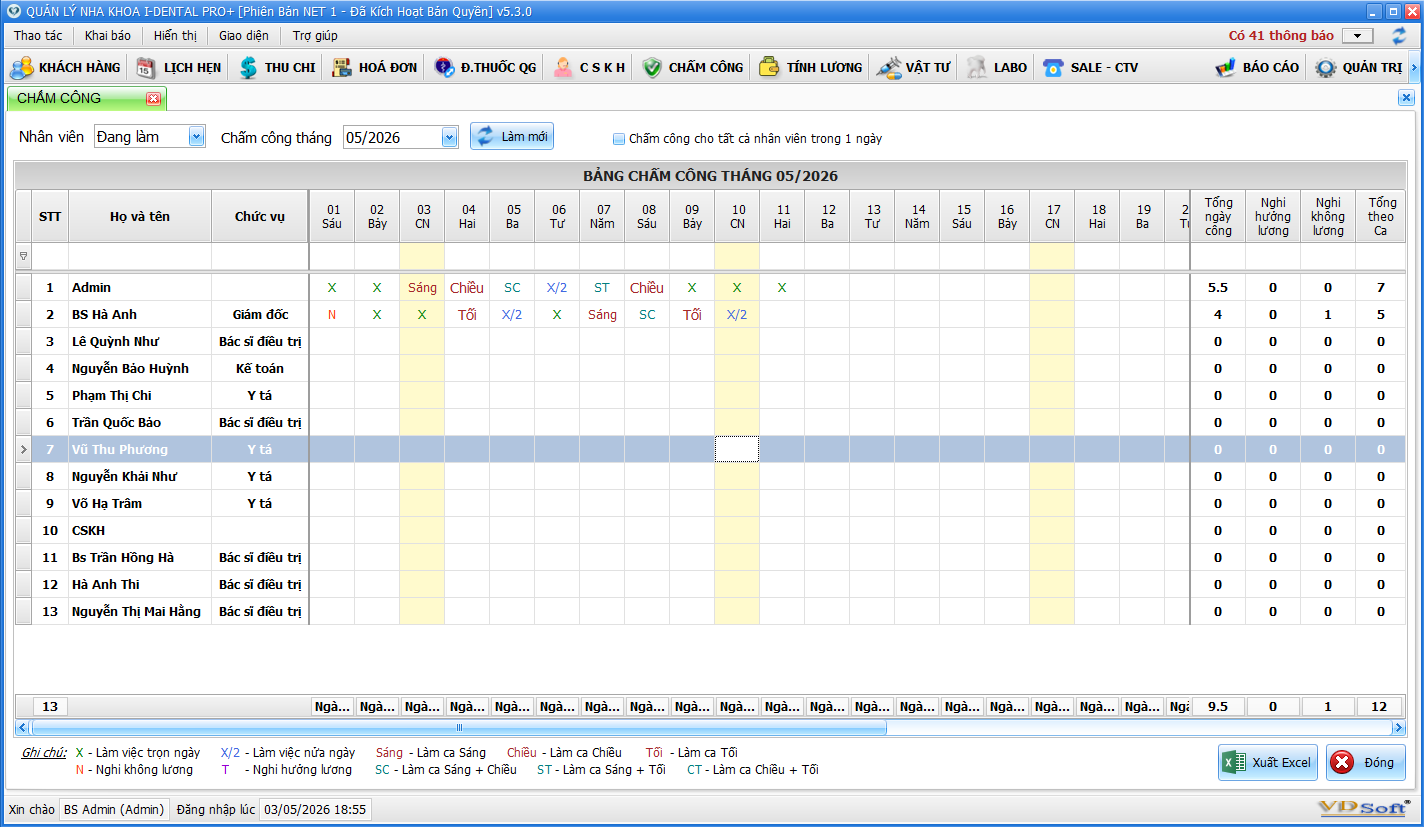Viewport: 1424px width, 827px height.
Task: Open the LABO module
Action: pyautogui.click(x=997, y=67)
